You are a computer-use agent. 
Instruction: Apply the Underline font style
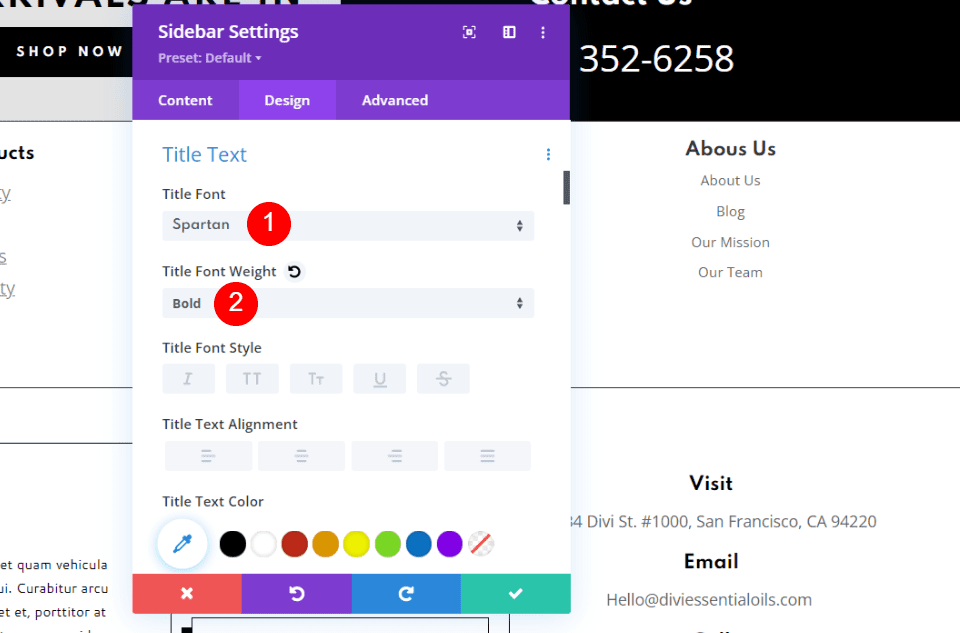380,378
